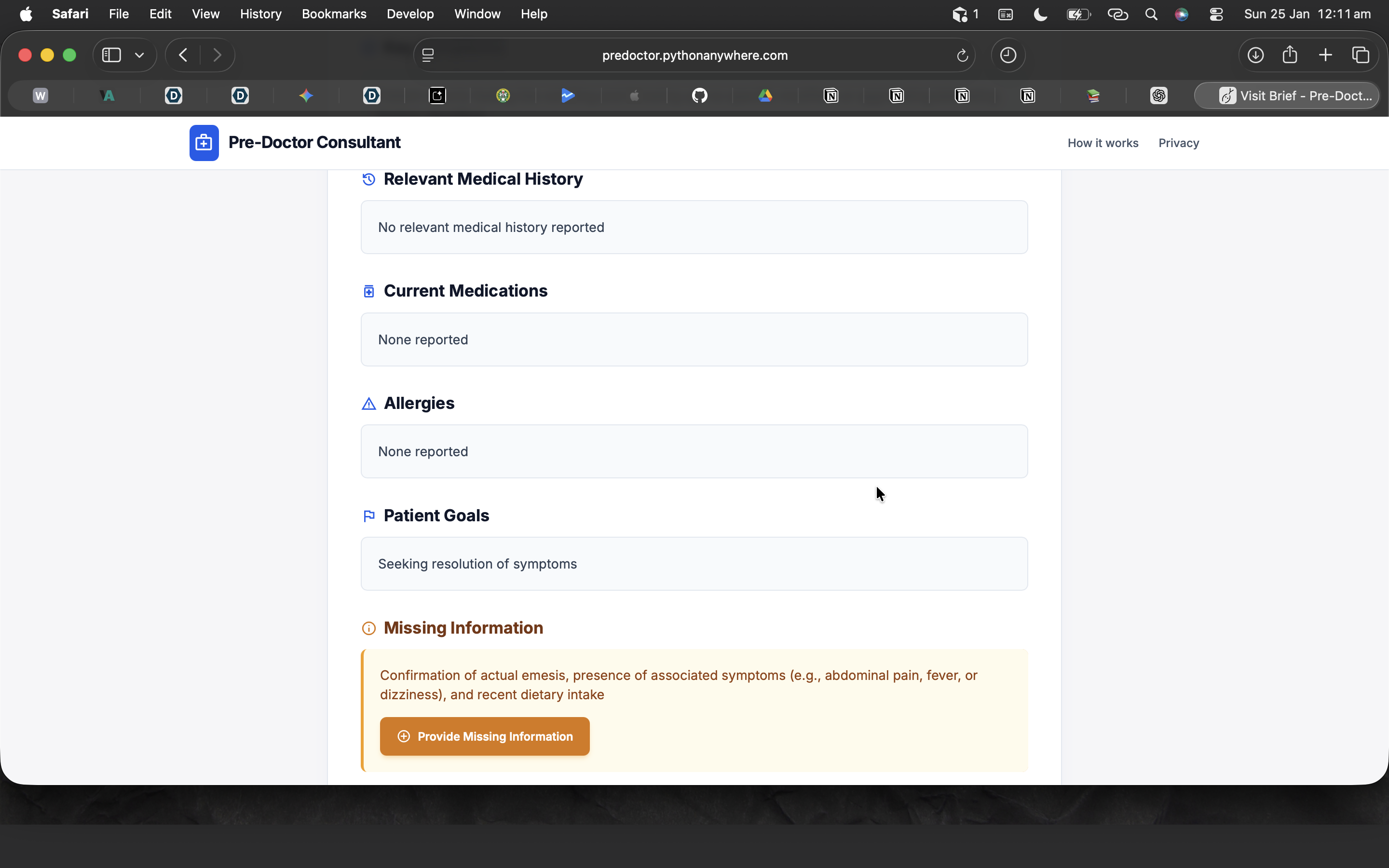The height and width of the screenshot is (868, 1389).
Task: Open the Privacy link
Action: coord(1178,143)
